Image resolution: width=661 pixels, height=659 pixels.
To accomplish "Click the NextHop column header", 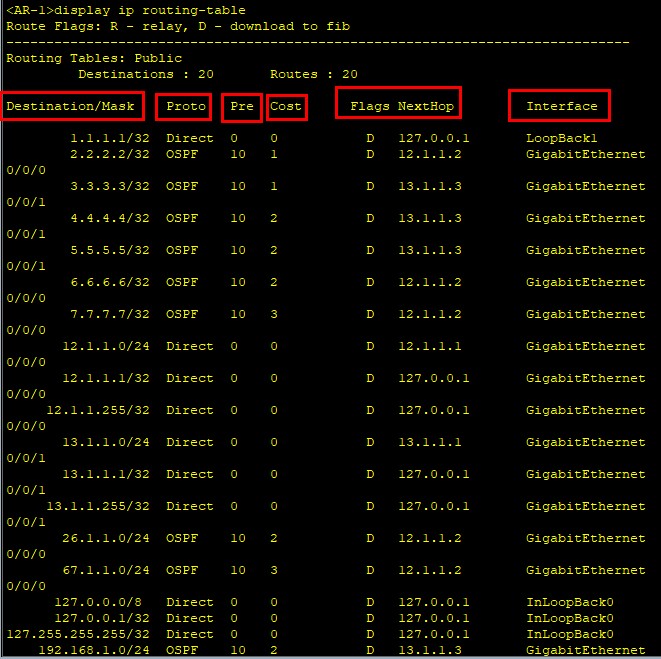I will click(426, 106).
